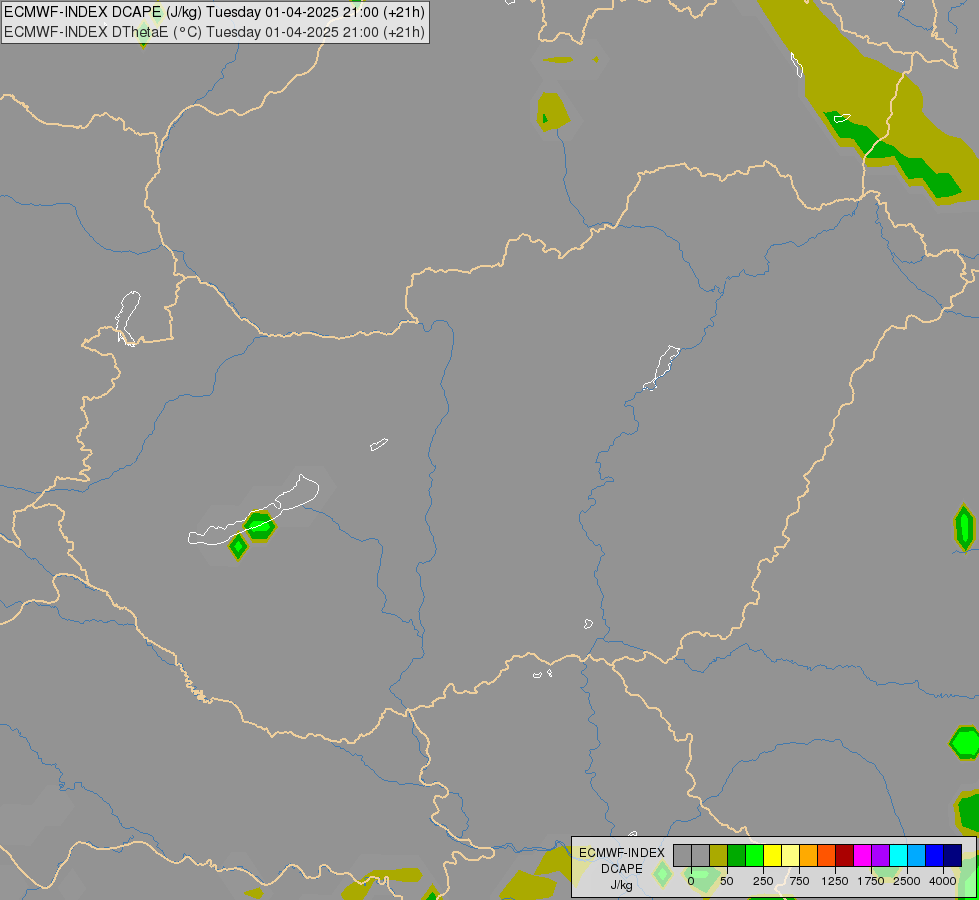The image size is (979, 900).
Task: Pick the light blue legend swatch
Action: pos(917,856)
